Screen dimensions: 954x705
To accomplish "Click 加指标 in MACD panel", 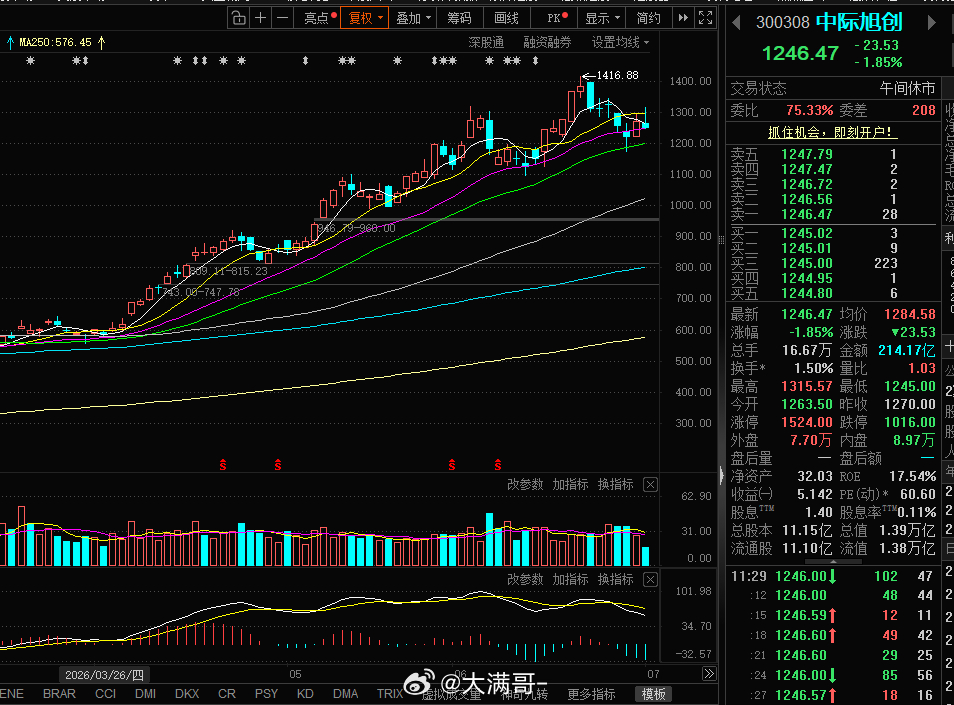I will click(x=570, y=579).
